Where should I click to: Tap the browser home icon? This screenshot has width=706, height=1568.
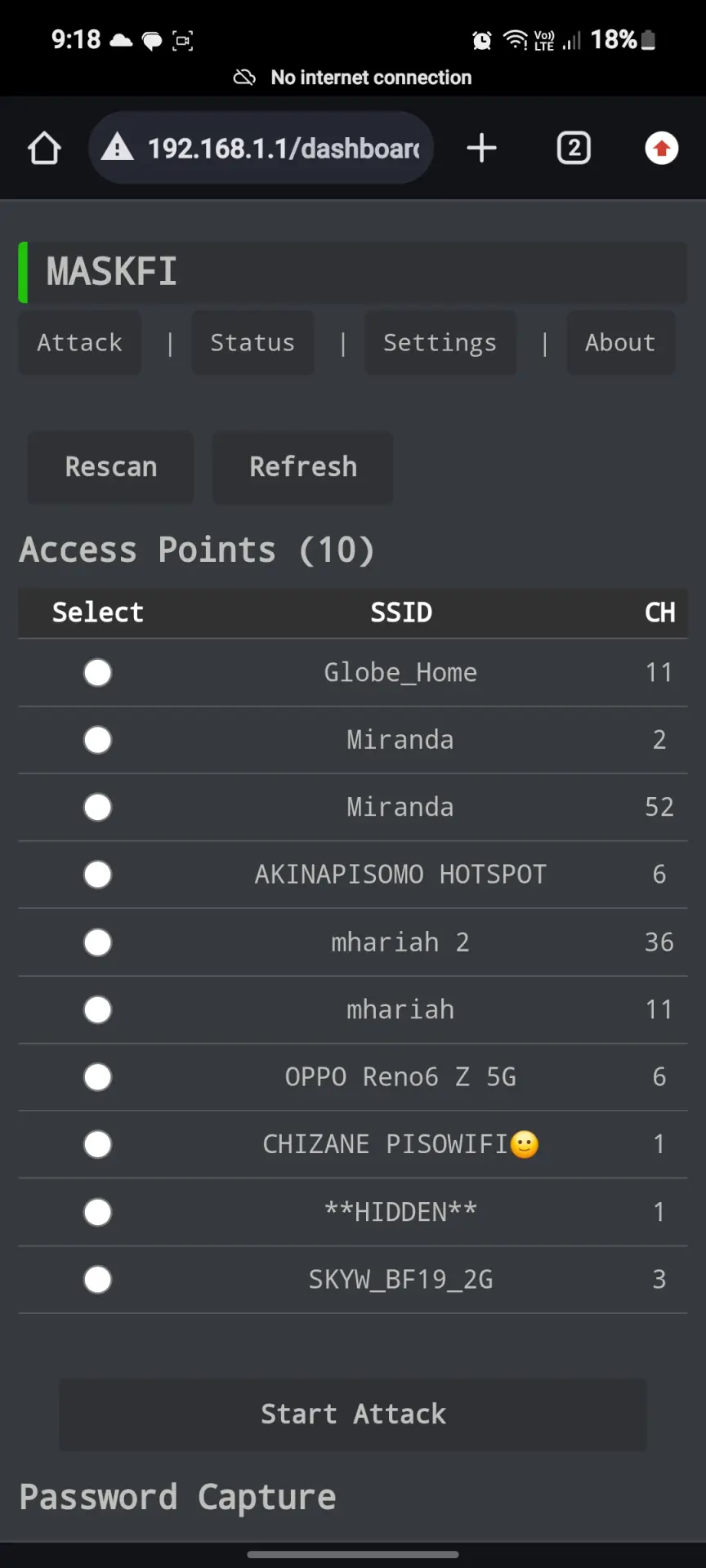tap(44, 149)
